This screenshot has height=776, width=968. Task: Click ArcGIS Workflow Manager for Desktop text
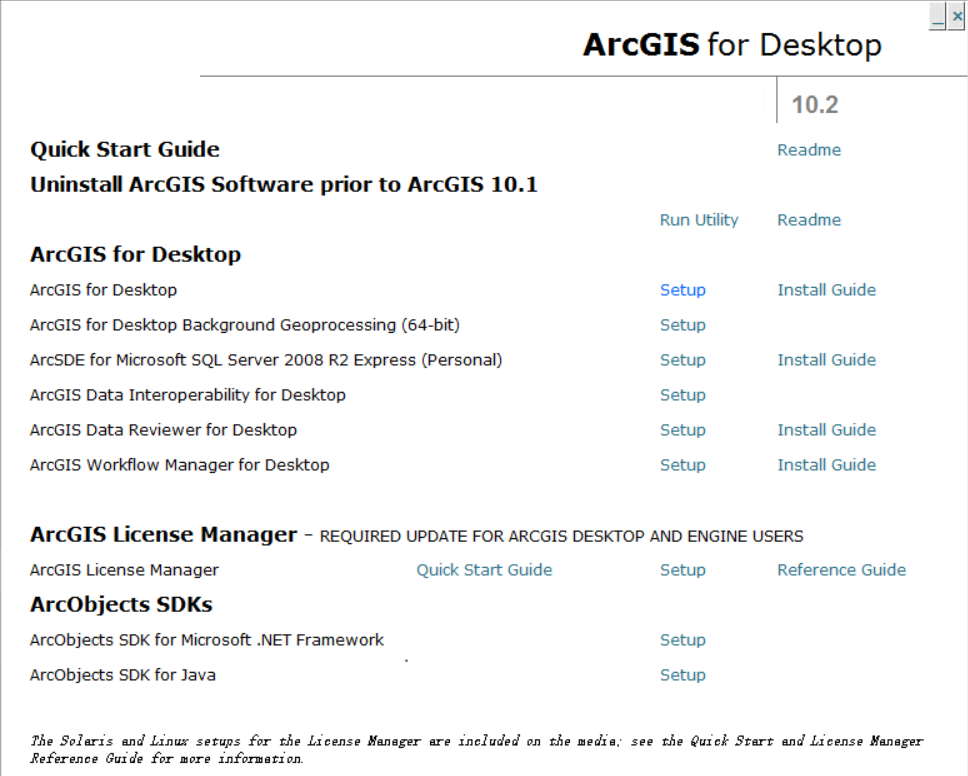coord(180,465)
